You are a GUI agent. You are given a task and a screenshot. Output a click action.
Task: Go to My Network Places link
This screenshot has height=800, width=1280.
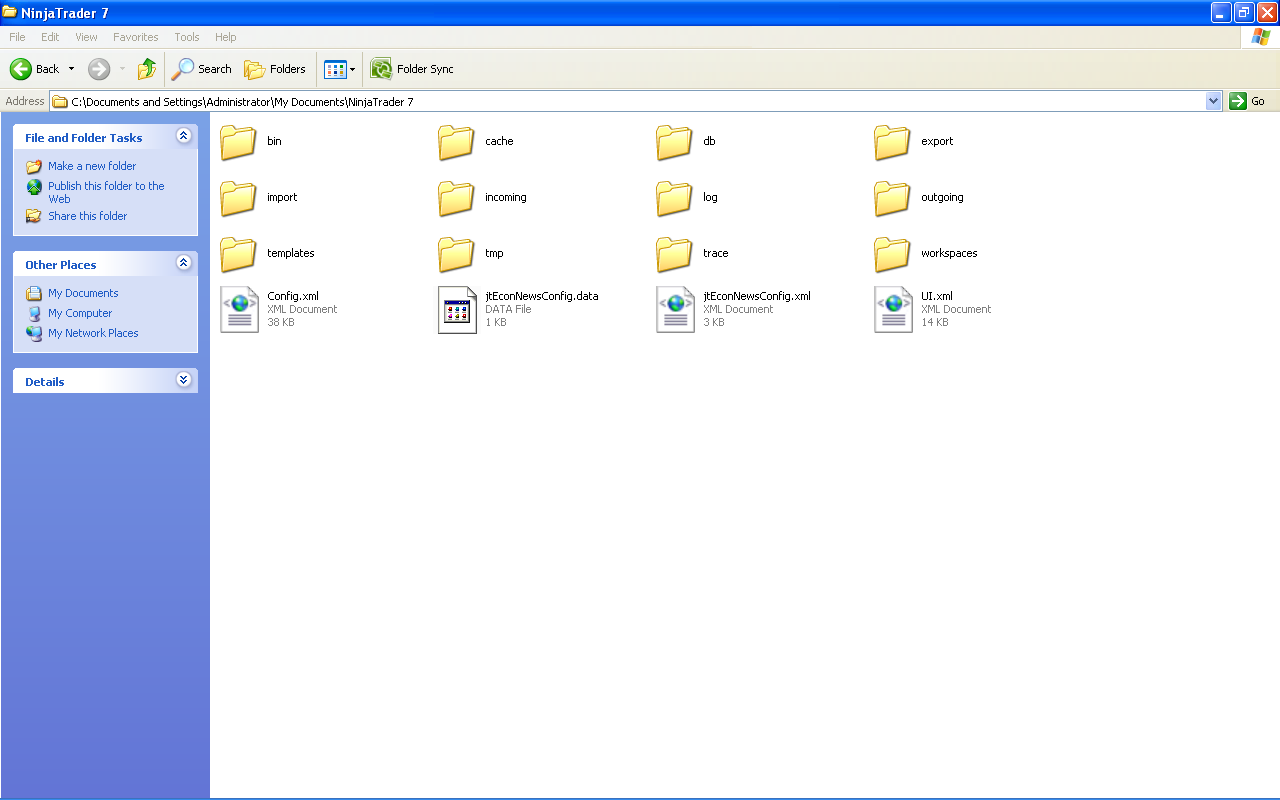93,333
